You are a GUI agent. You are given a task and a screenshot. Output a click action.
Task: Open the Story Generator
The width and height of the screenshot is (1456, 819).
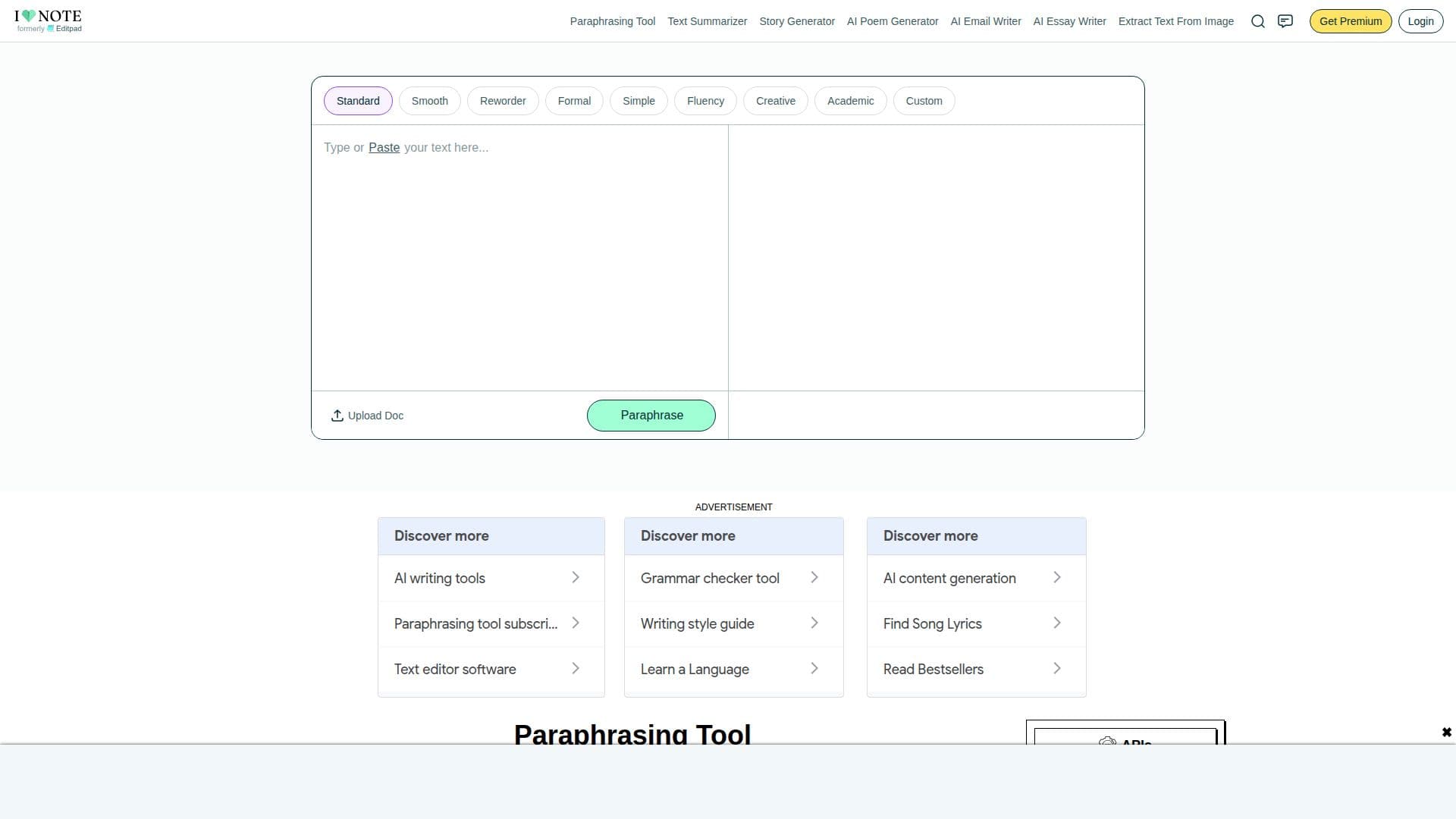[797, 21]
